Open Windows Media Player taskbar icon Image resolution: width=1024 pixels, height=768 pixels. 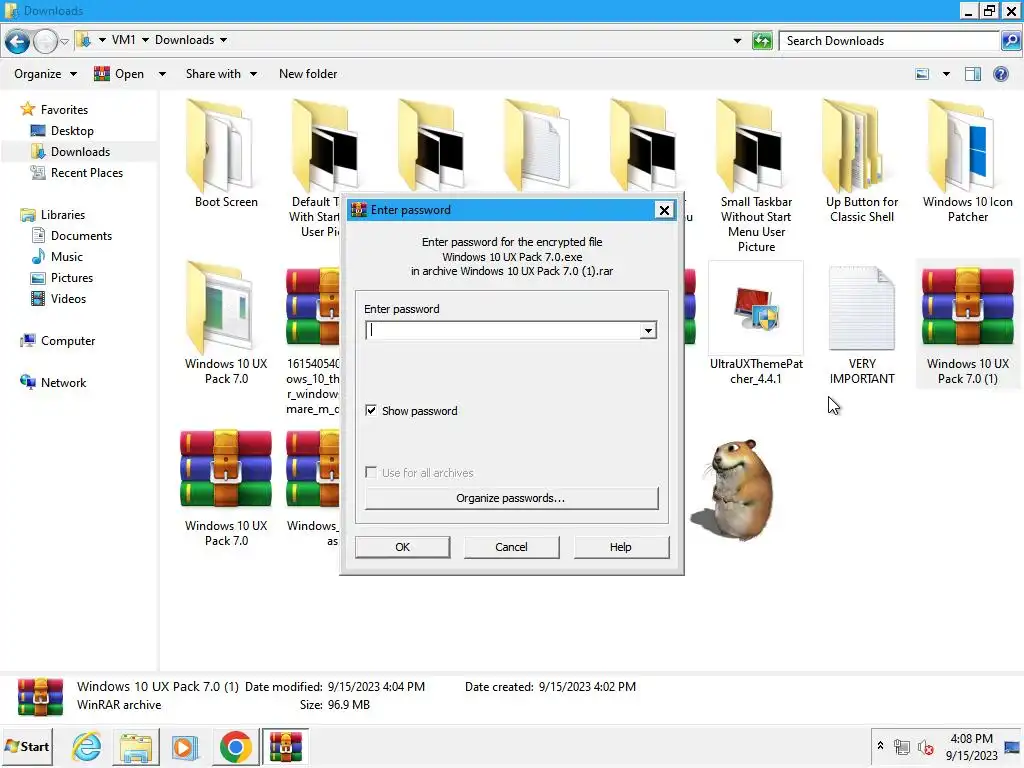[x=185, y=746]
